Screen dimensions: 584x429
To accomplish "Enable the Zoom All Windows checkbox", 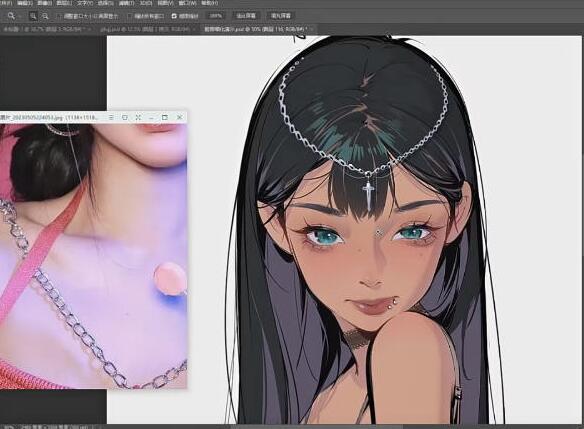I will pos(130,16).
